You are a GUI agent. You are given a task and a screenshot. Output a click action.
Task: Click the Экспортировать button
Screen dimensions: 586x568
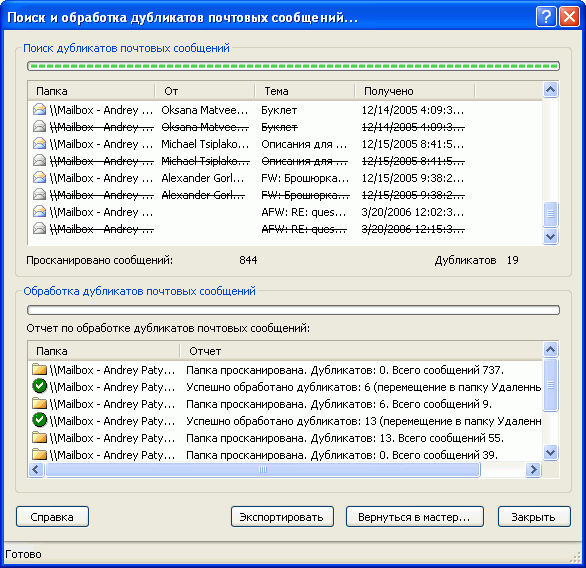(x=282, y=517)
